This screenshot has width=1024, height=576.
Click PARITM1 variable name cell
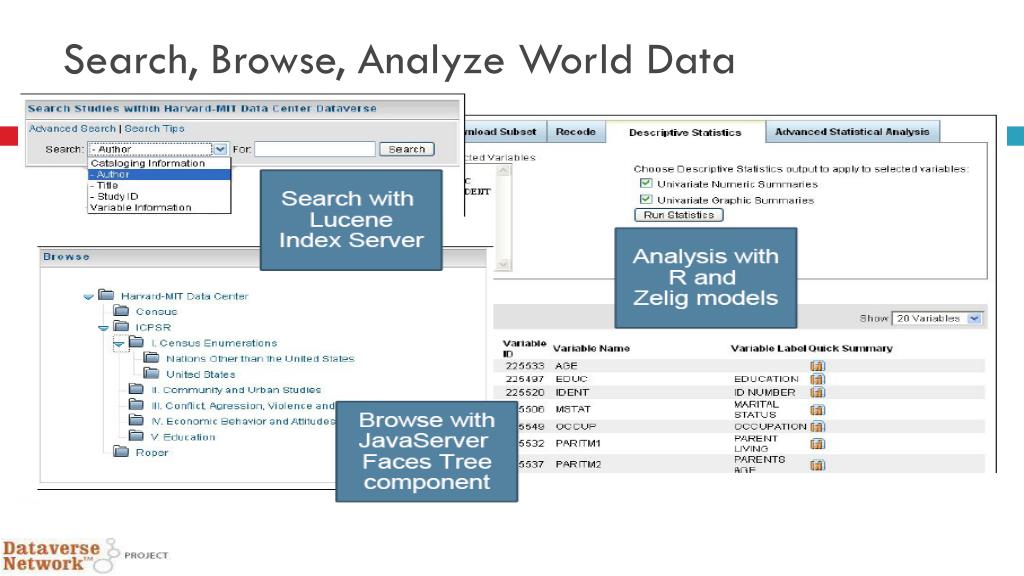pos(577,443)
